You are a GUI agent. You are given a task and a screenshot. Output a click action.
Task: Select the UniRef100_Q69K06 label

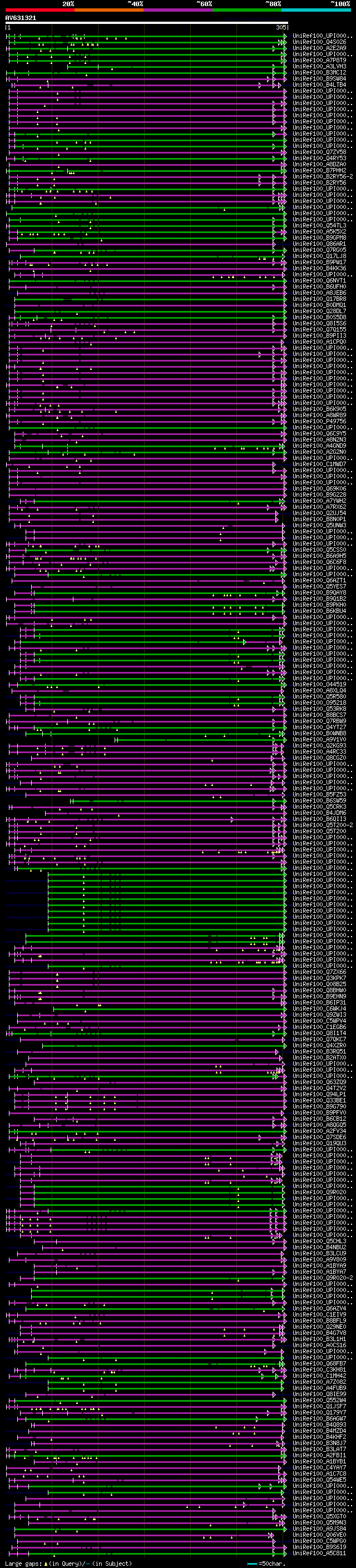pos(319,488)
